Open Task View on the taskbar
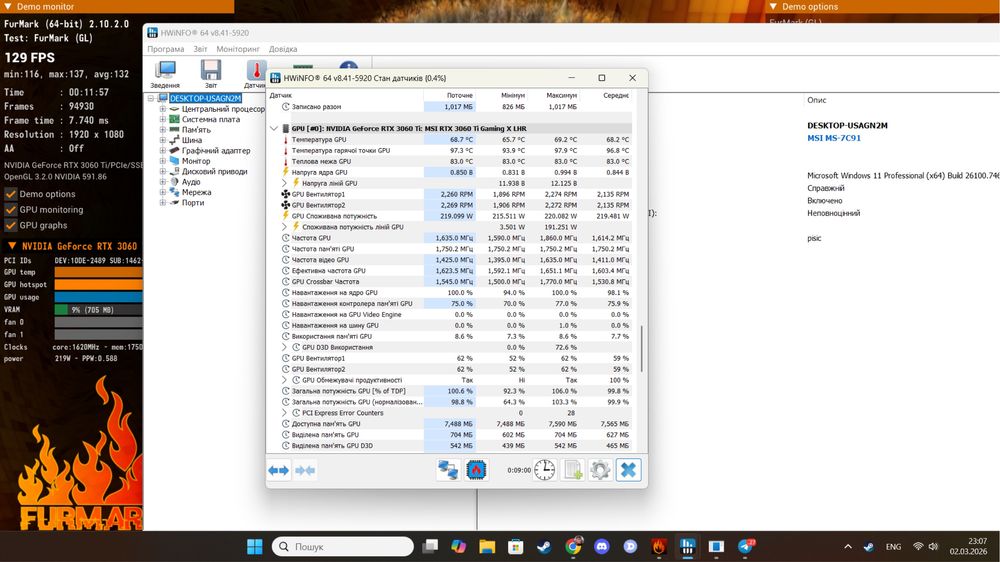This screenshot has width=1000, height=562. (430, 547)
